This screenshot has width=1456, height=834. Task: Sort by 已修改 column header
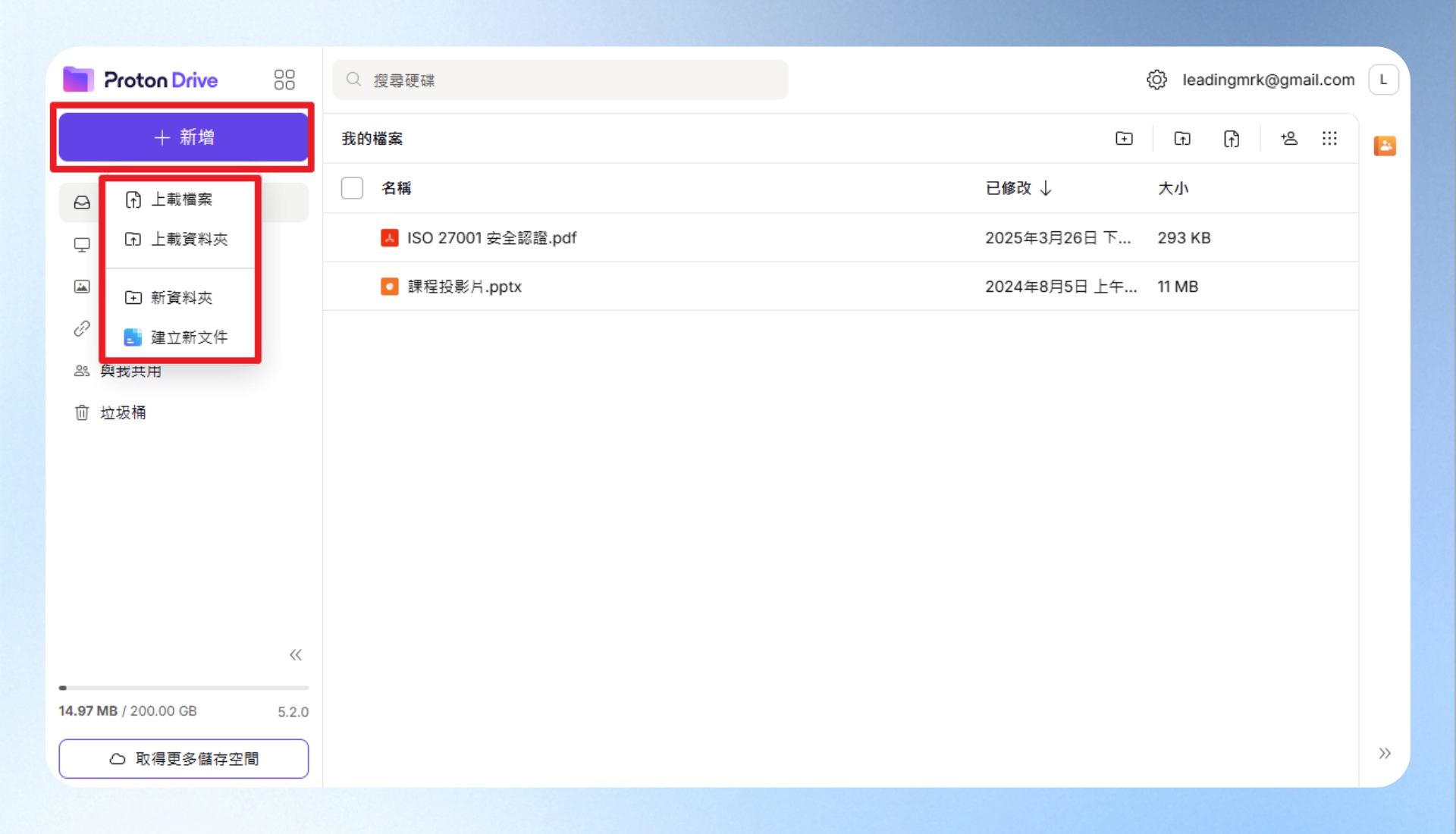click(1018, 188)
